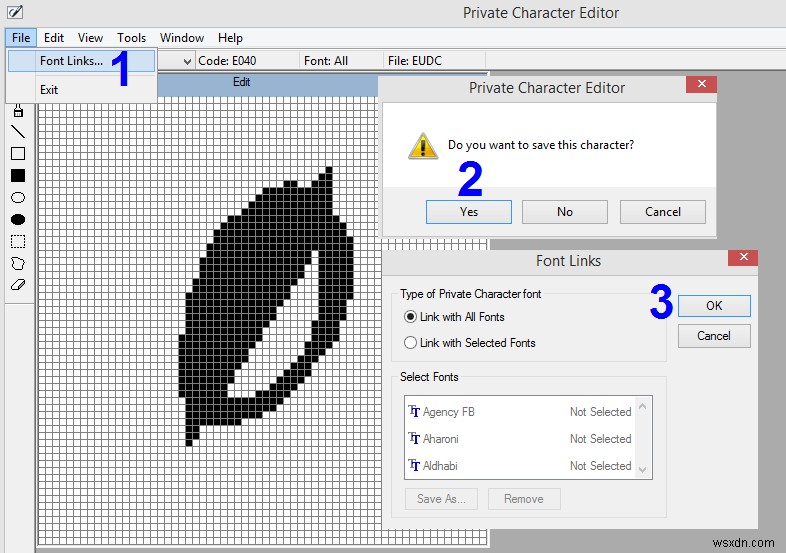Open the Tools menu

click(x=131, y=38)
